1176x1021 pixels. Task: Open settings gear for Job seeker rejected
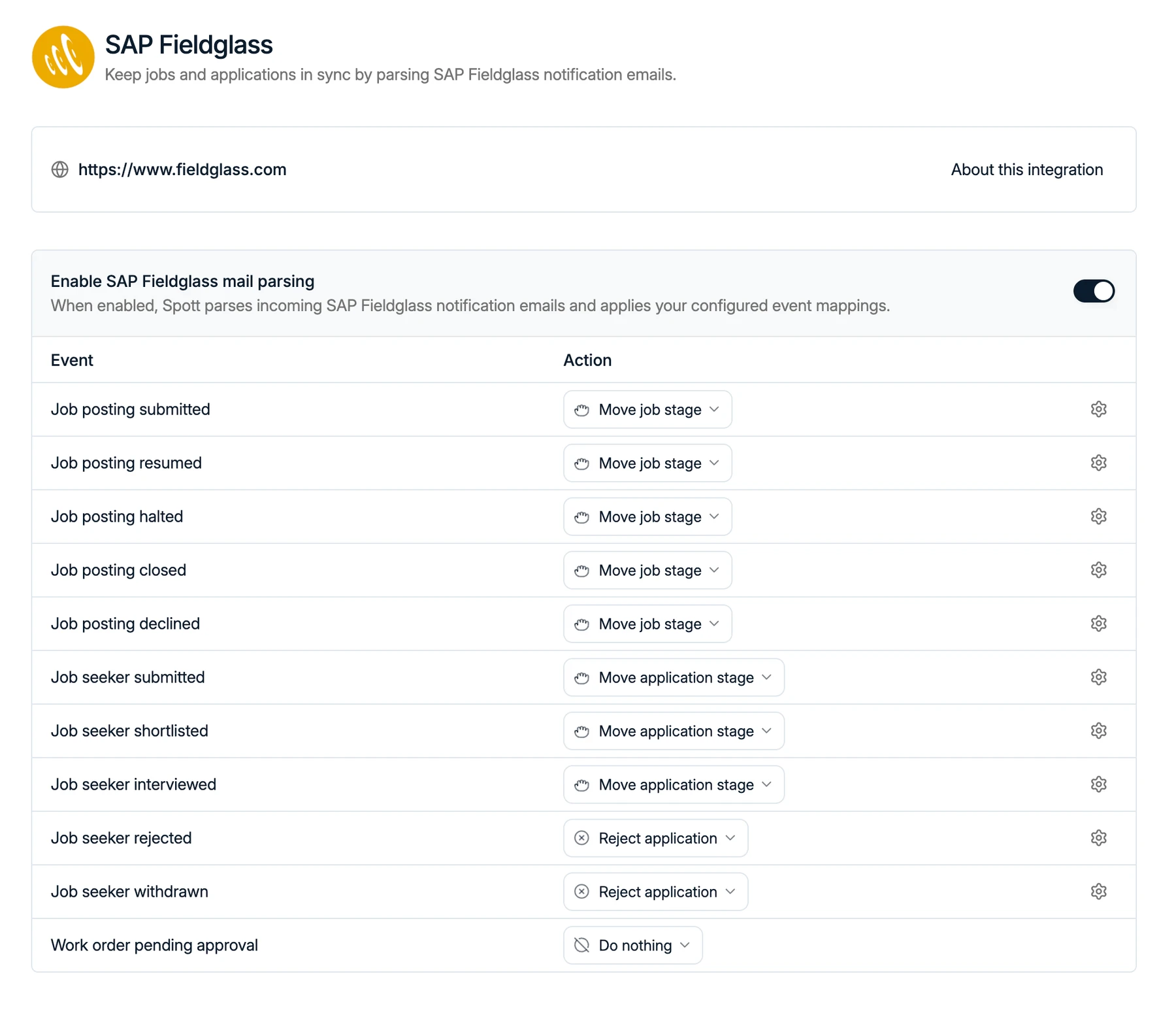1098,838
